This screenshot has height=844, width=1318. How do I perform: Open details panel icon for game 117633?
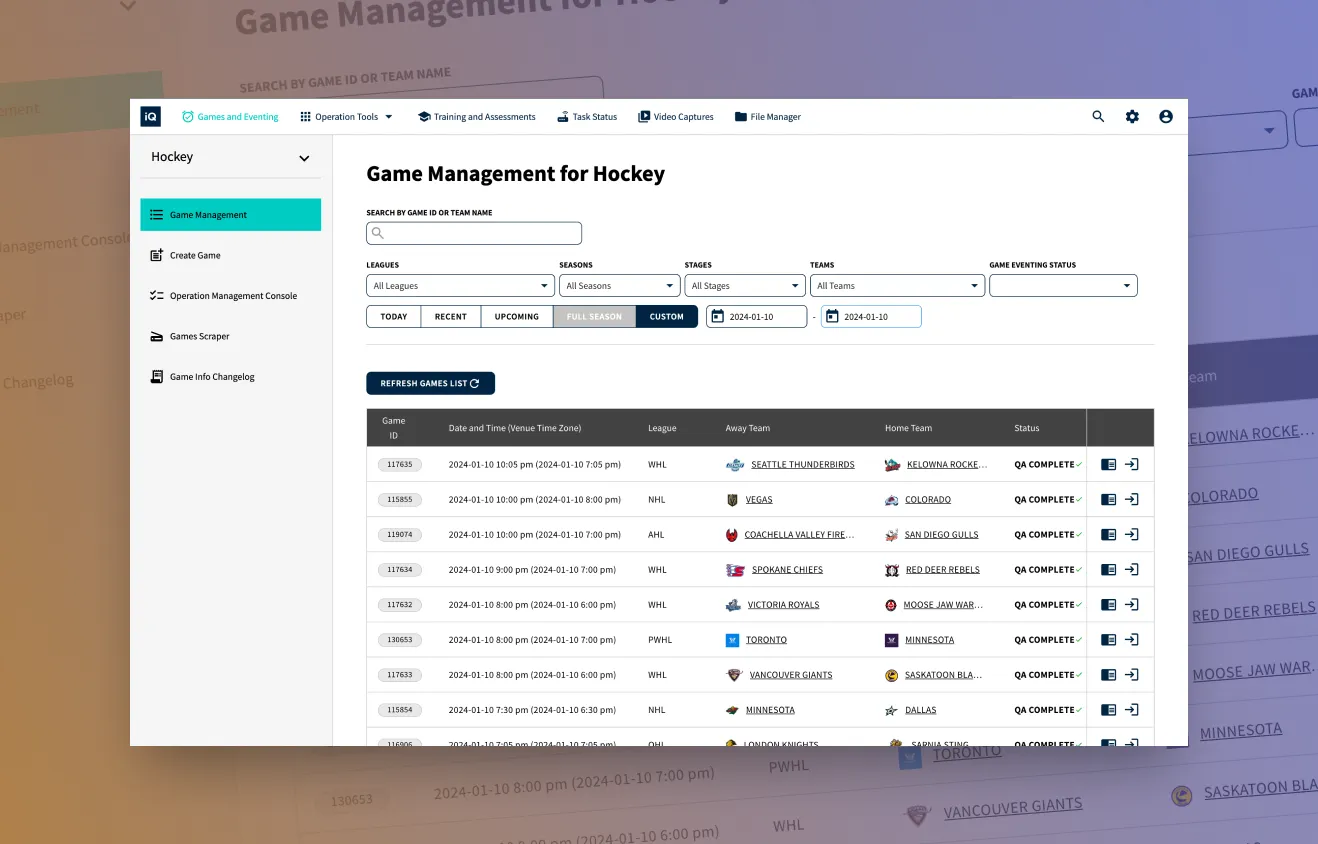[x=1108, y=674]
